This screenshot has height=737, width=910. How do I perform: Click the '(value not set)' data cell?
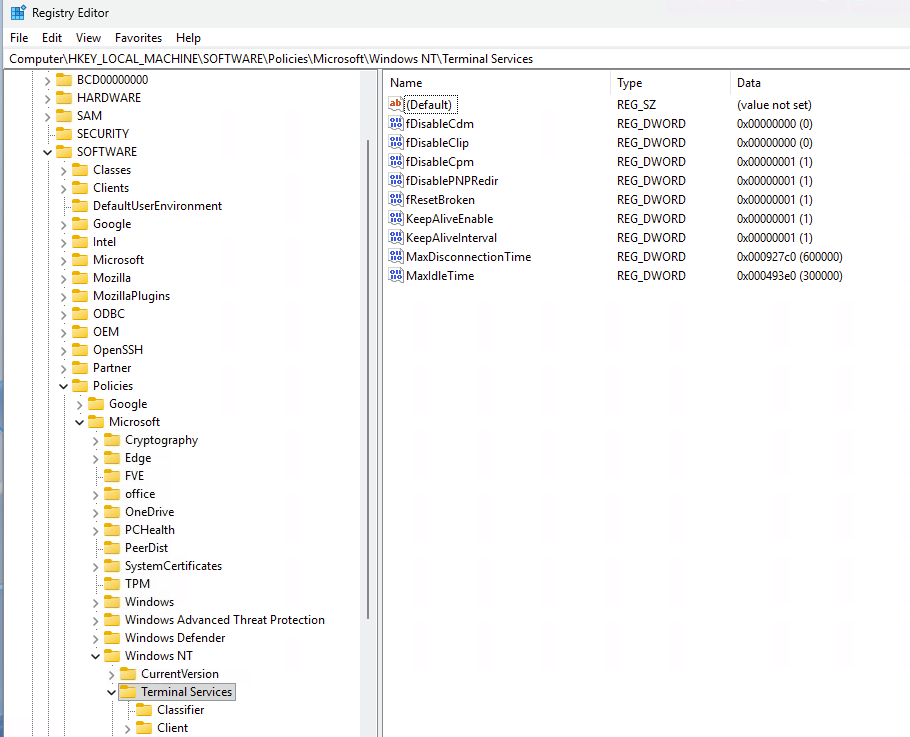[x=774, y=104]
